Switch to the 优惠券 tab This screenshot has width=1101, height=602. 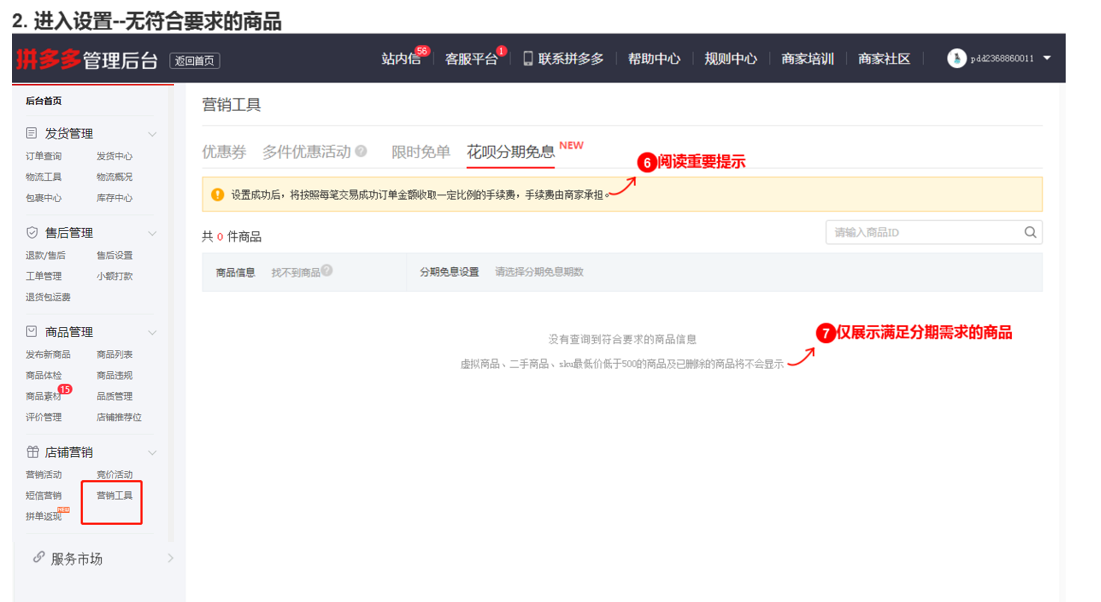coord(224,152)
